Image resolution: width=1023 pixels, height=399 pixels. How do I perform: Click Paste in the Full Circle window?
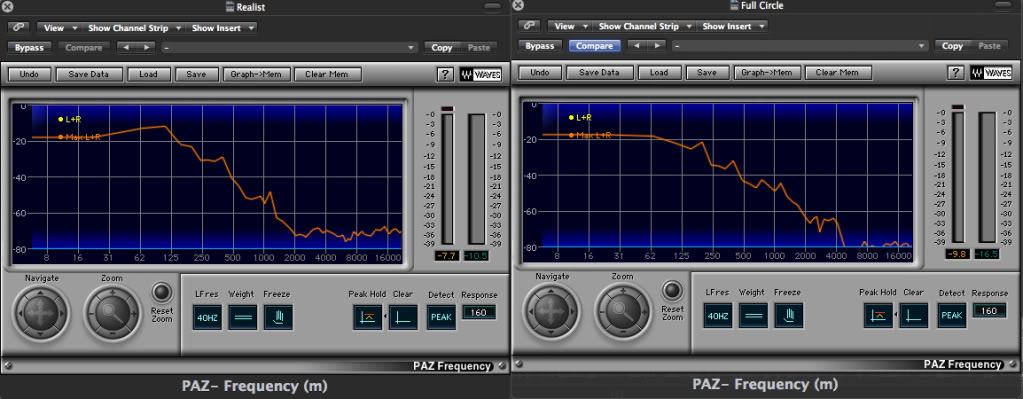[989, 46]
